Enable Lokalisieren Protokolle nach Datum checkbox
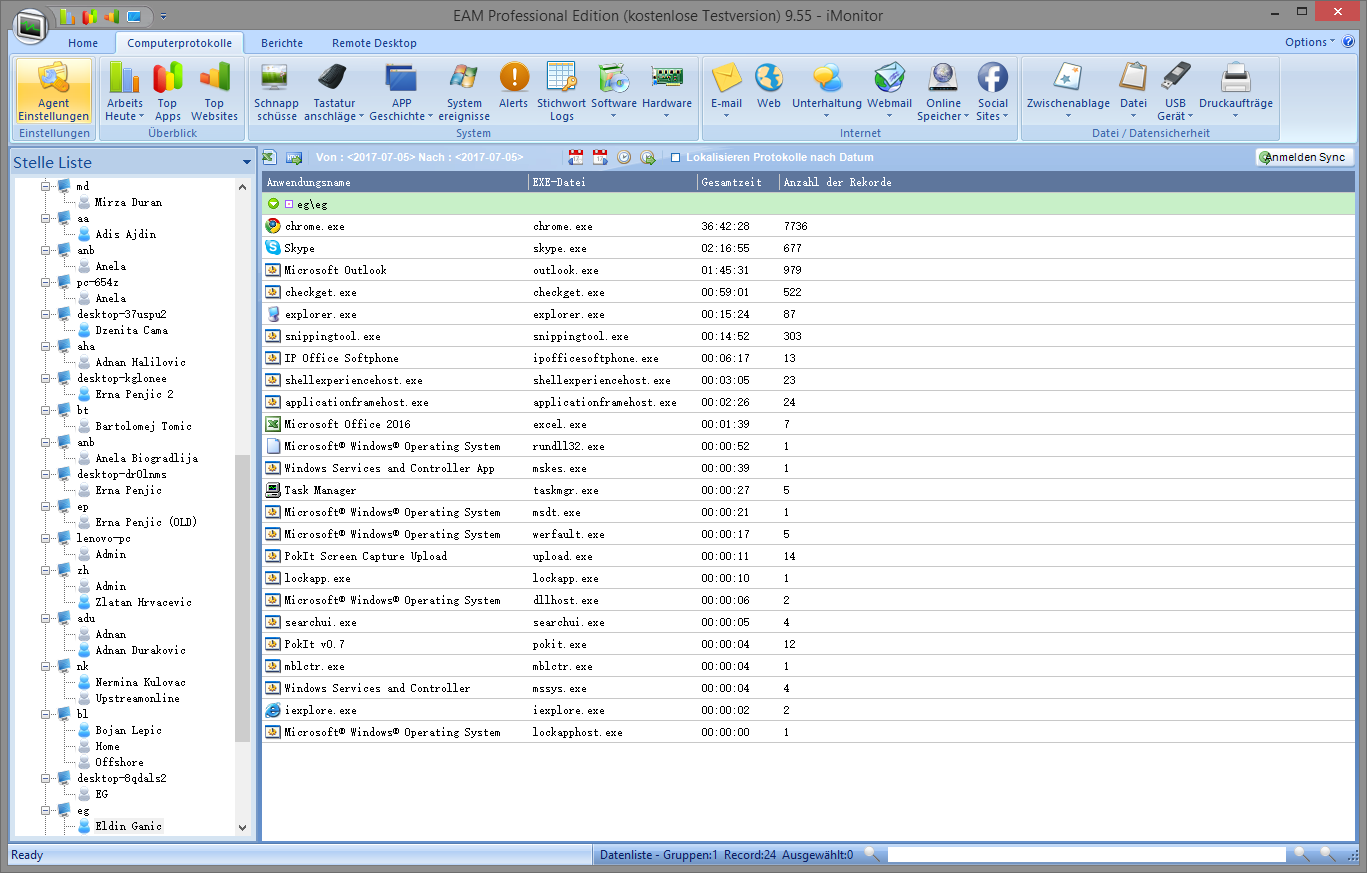The image size is (1367, 873). coord(676,158)
